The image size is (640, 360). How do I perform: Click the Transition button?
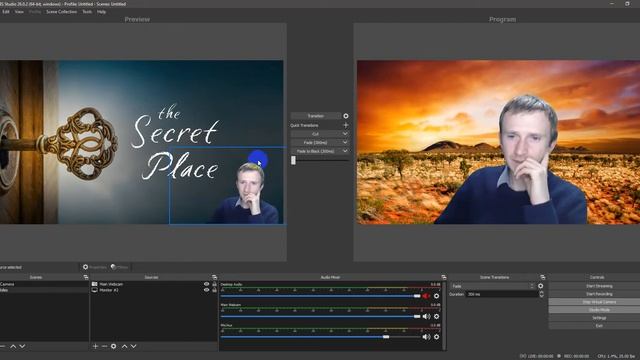pos(316,116)
